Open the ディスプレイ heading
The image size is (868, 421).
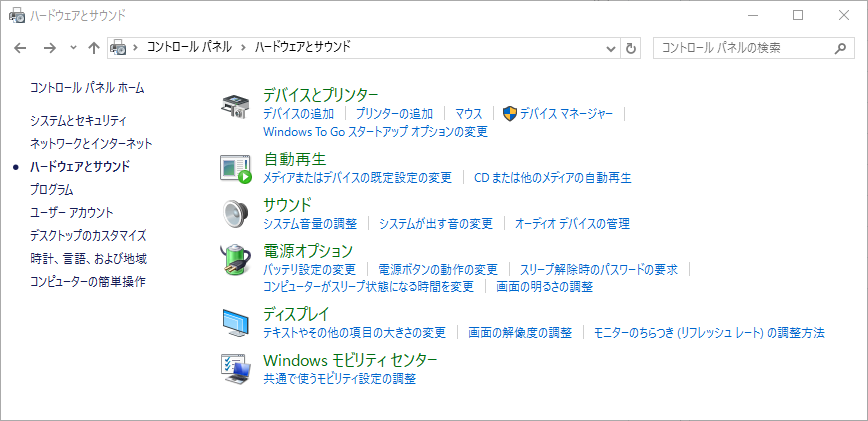(296, 314)
